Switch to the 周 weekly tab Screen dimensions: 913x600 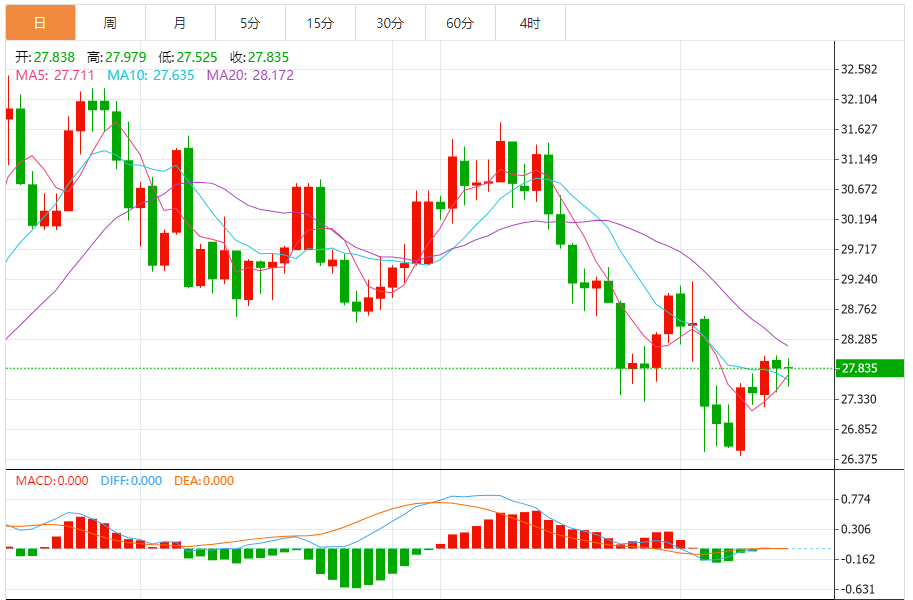pos(111,23)
